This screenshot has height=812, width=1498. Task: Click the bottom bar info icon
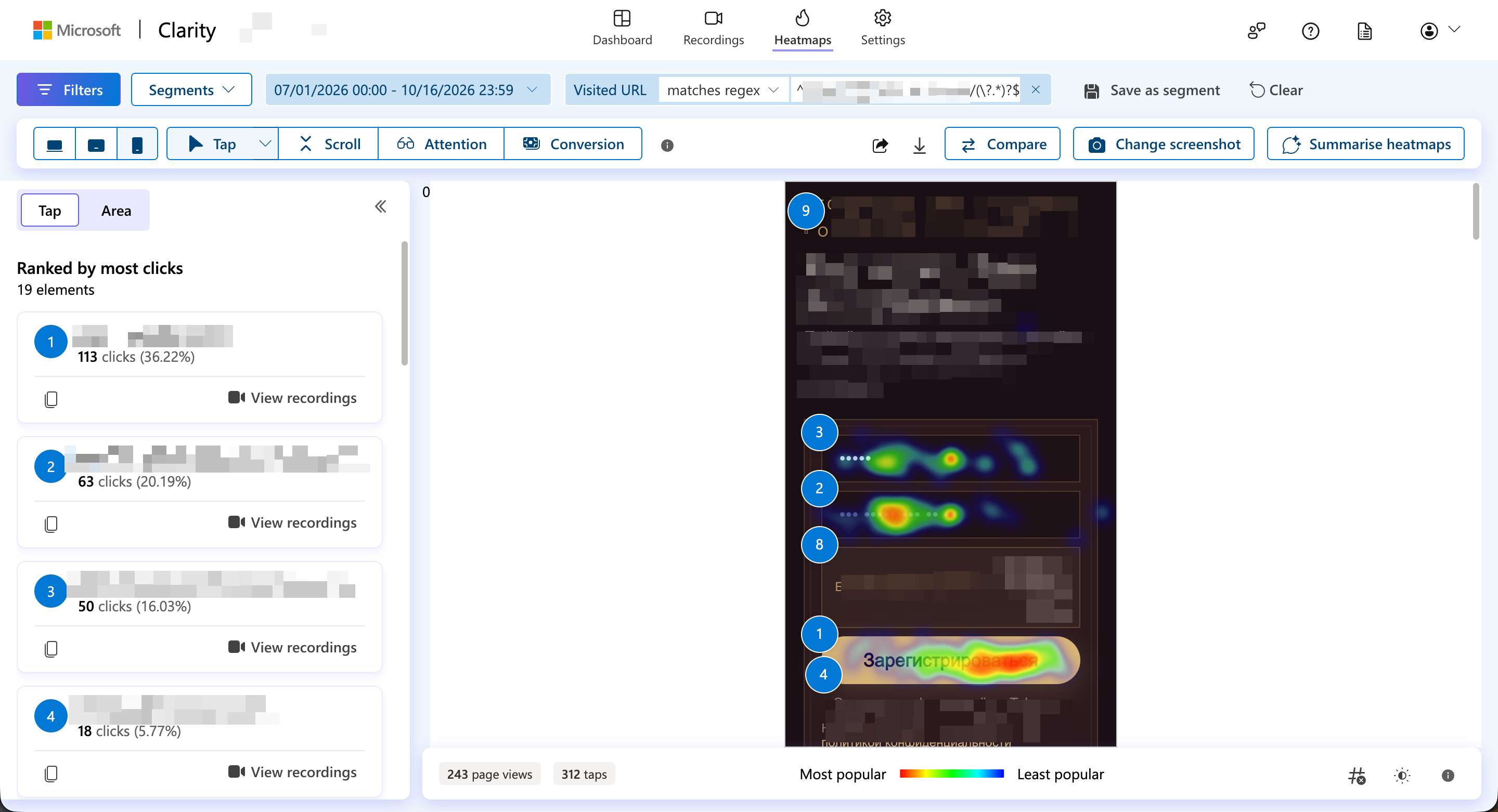[x=1448, y=776]
